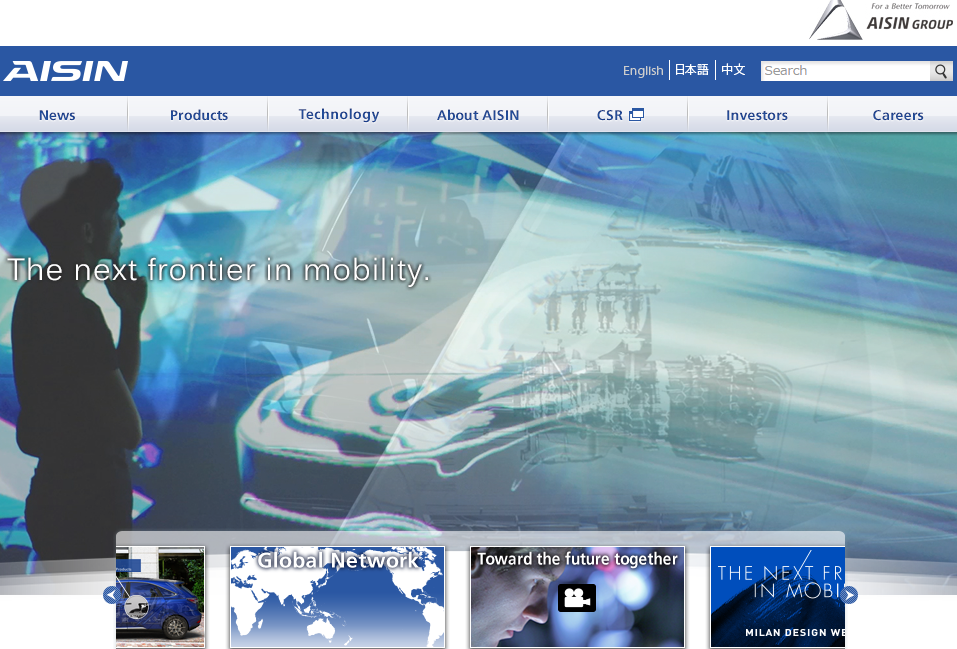Switch language to 中文
The image size is (957, 649).
[x=733, y=70]
